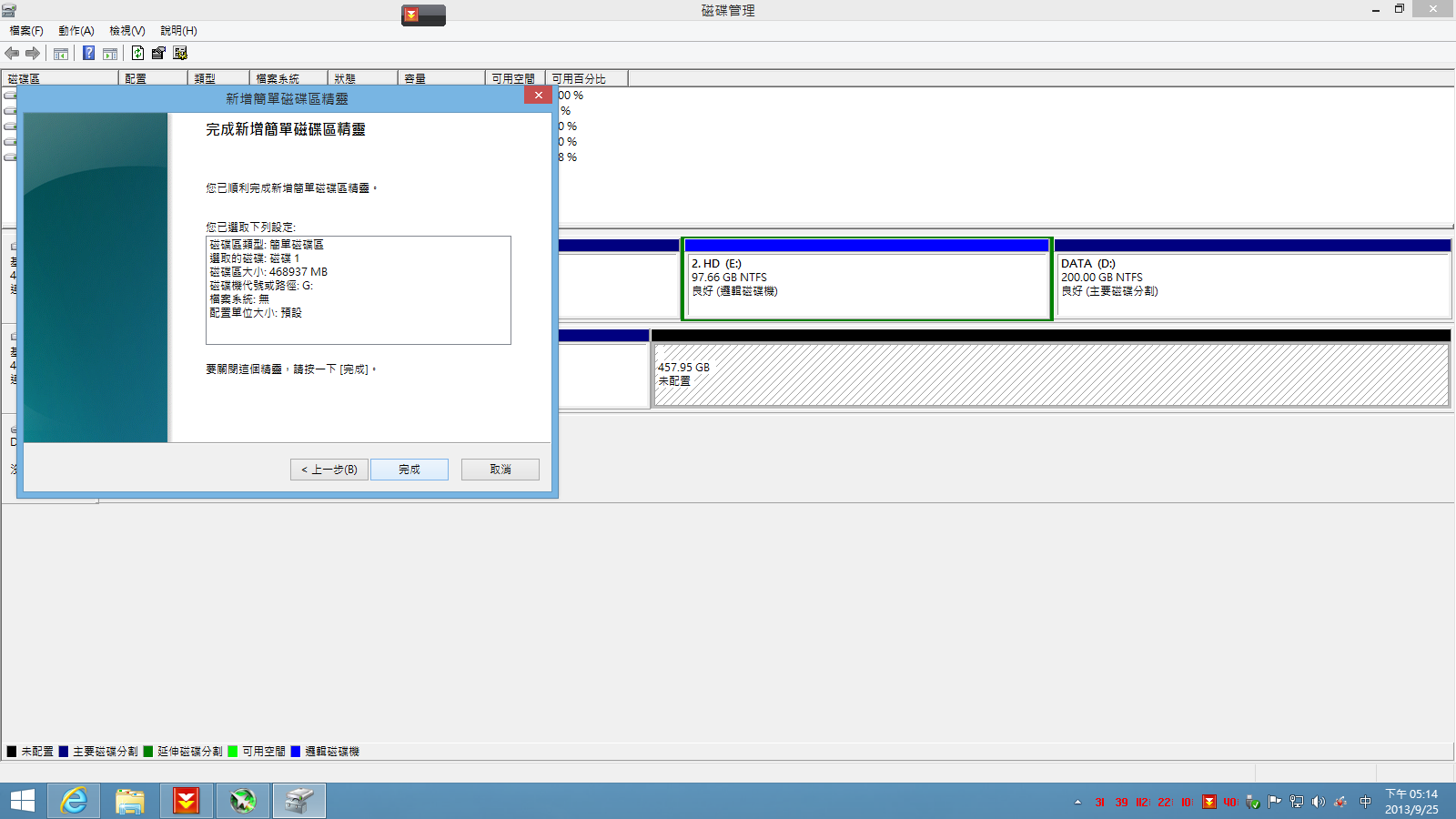Open Help via blue question-mark icon

pos(88,54)
